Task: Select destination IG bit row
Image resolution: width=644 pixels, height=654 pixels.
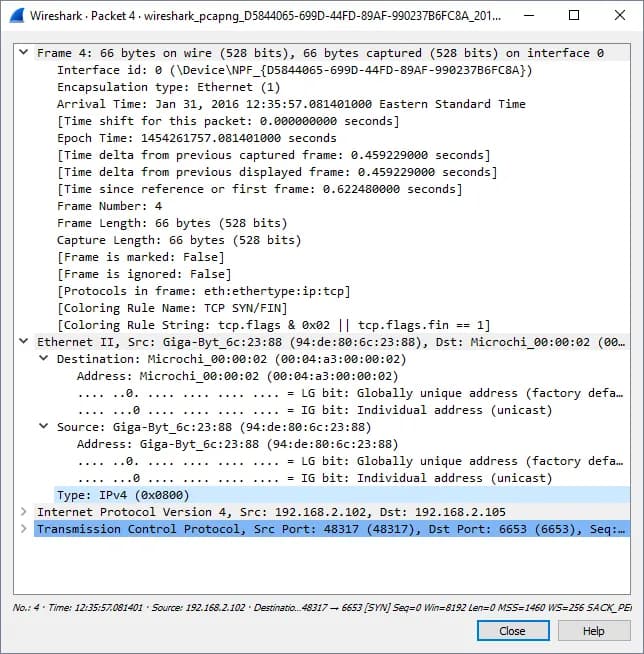Action: click(x=352, y=410)
